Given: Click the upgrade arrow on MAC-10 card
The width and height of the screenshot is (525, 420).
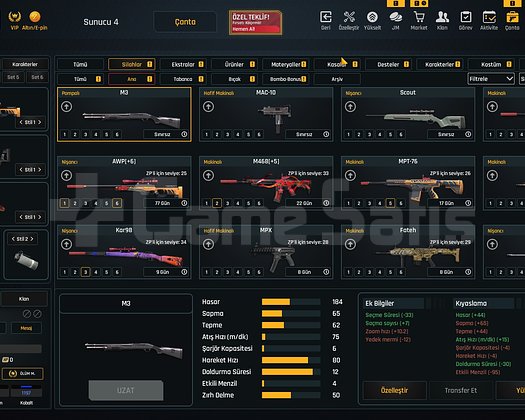Looking at the screenshot, I should 208,107.
